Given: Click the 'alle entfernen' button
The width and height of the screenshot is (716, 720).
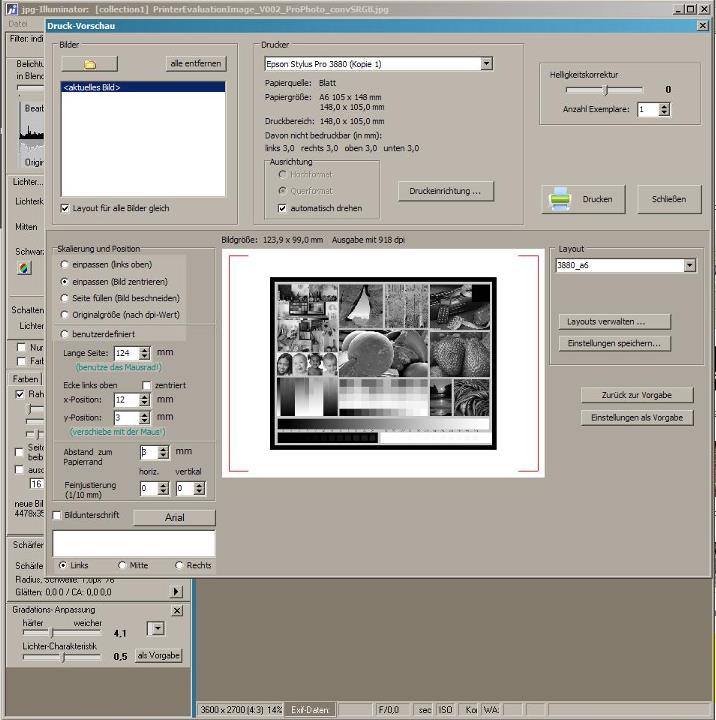Looking at the screenshot, I should click(196, 64).
